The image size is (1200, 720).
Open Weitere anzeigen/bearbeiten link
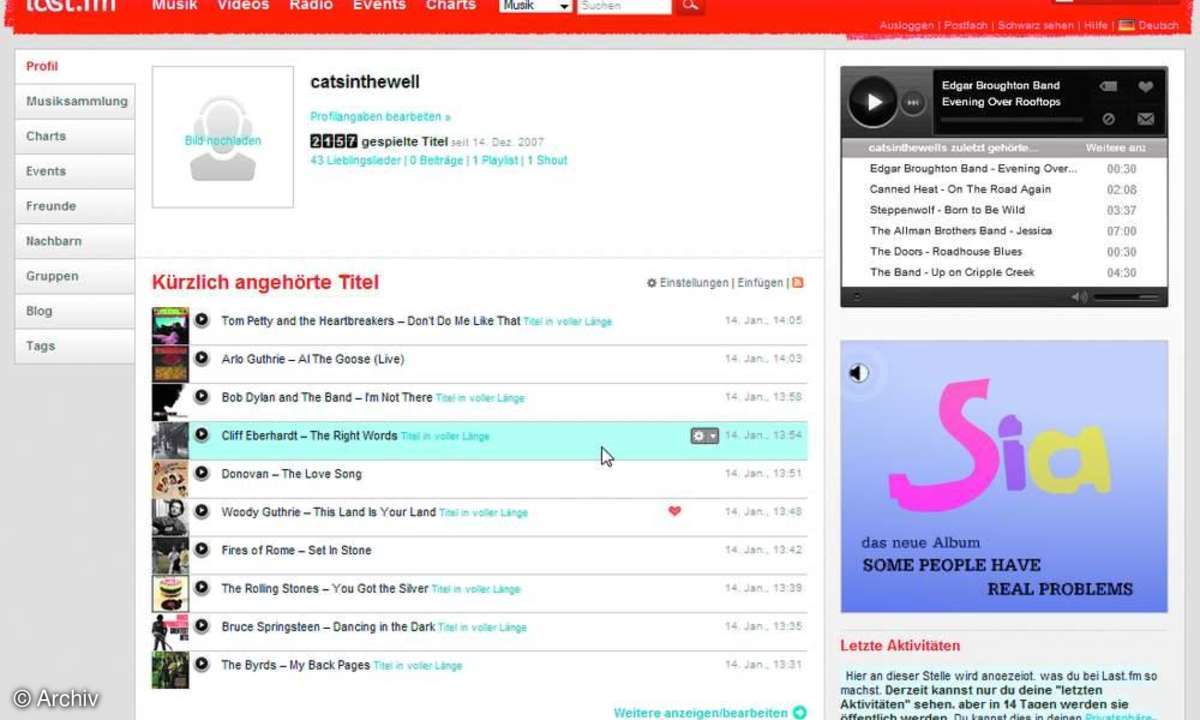point(700,713)
